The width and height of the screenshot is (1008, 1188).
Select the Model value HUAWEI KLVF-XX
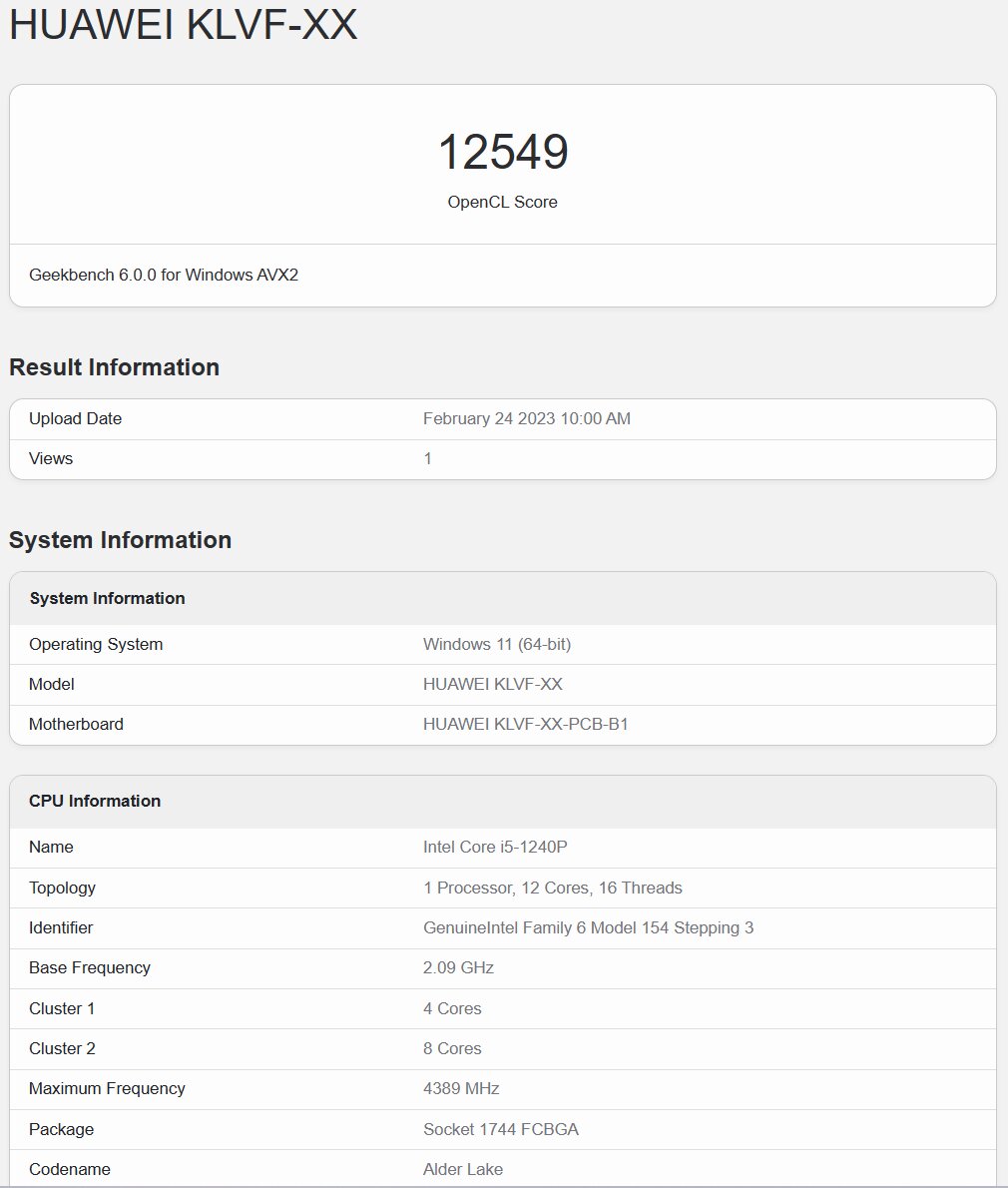pyautogui.click(x=492, y=685)
